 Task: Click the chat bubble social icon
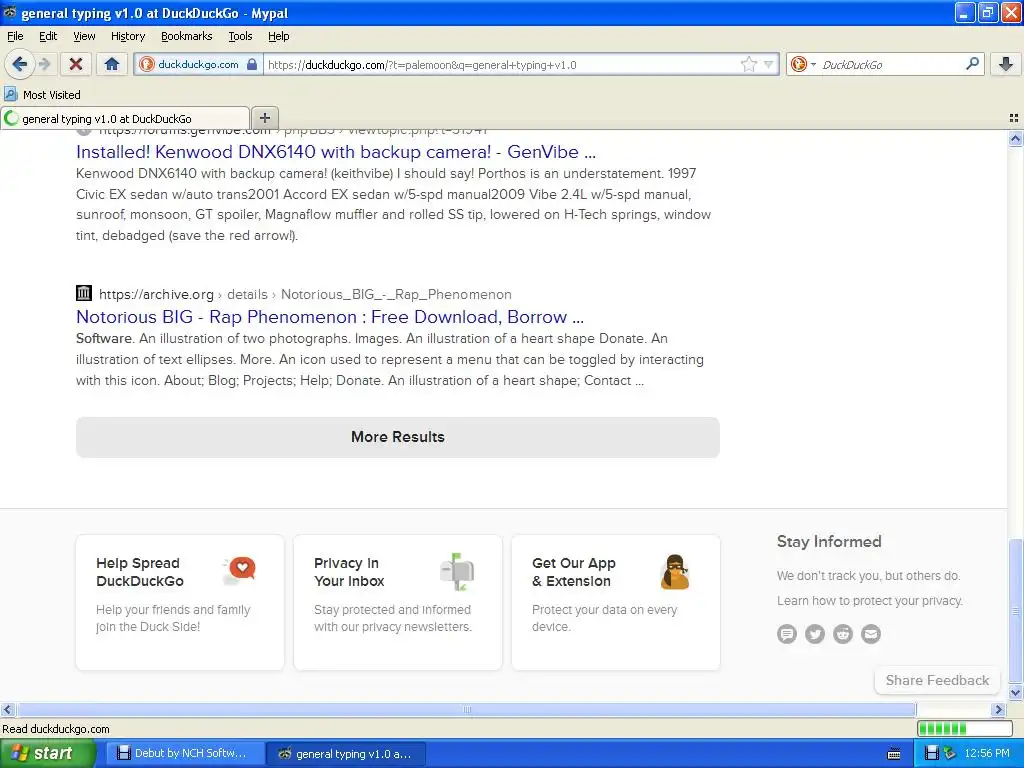click(x=787, y=633)
